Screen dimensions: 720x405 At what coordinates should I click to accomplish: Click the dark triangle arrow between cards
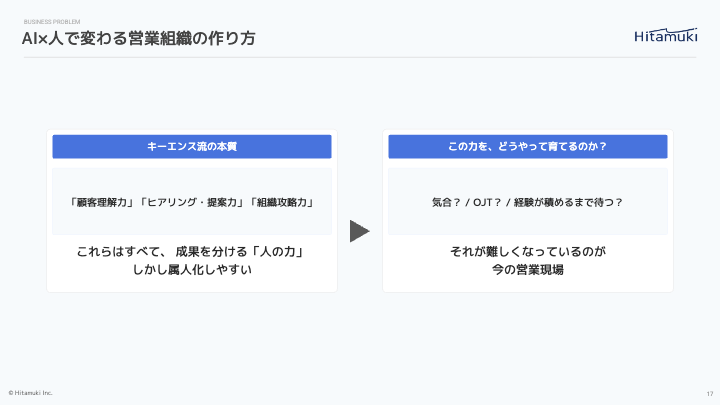click(x=359, y=231)
